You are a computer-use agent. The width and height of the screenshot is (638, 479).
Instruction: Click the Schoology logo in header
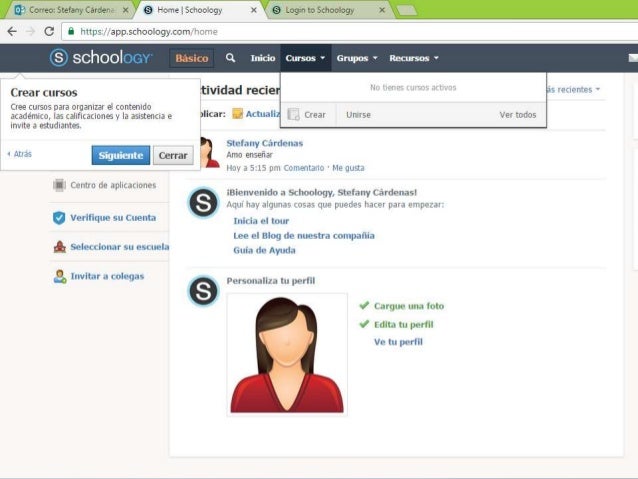click(101, 58)
